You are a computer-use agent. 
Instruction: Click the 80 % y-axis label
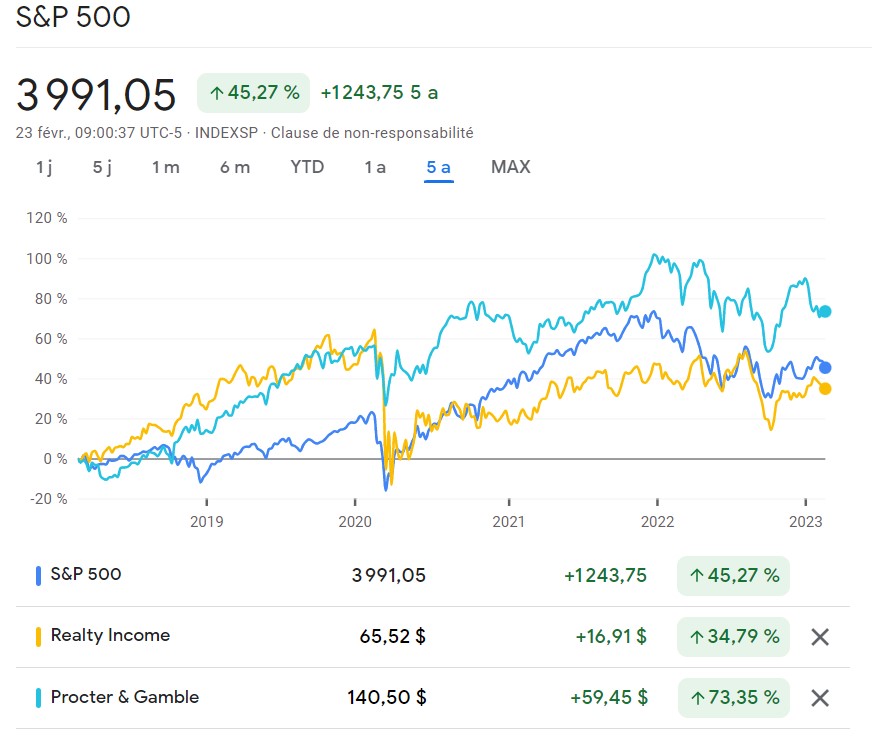[51, 299]
